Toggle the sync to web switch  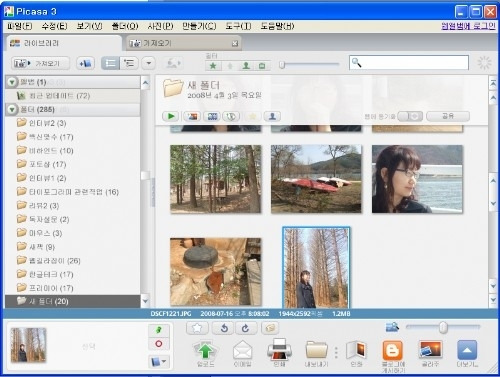click(x=410, y=116)
